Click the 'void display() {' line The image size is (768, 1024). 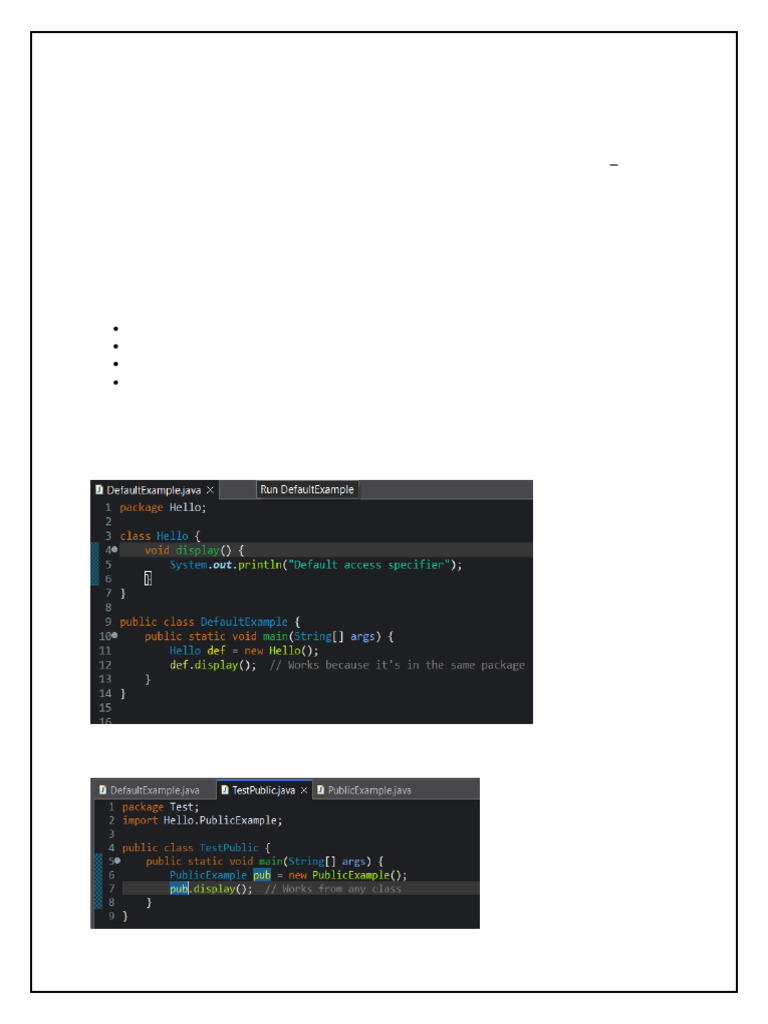click(194, 551)
